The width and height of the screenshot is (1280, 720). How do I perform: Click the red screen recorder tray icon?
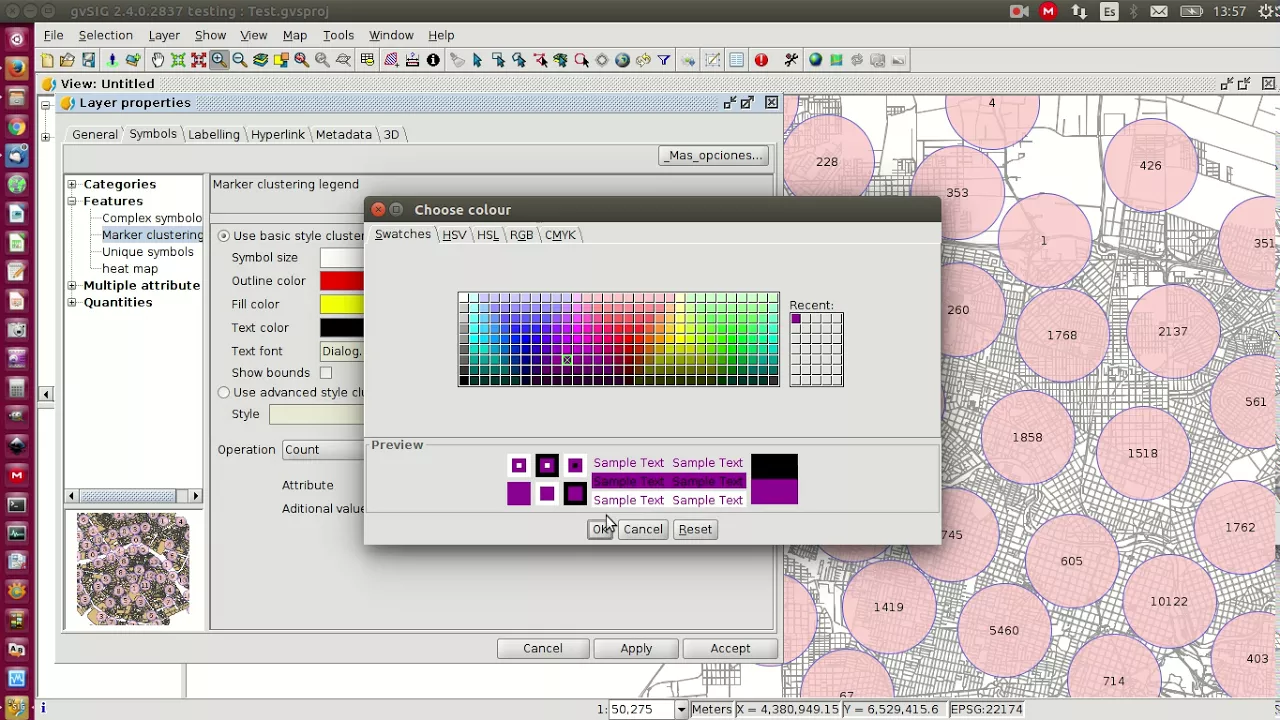pos(1019,11)
